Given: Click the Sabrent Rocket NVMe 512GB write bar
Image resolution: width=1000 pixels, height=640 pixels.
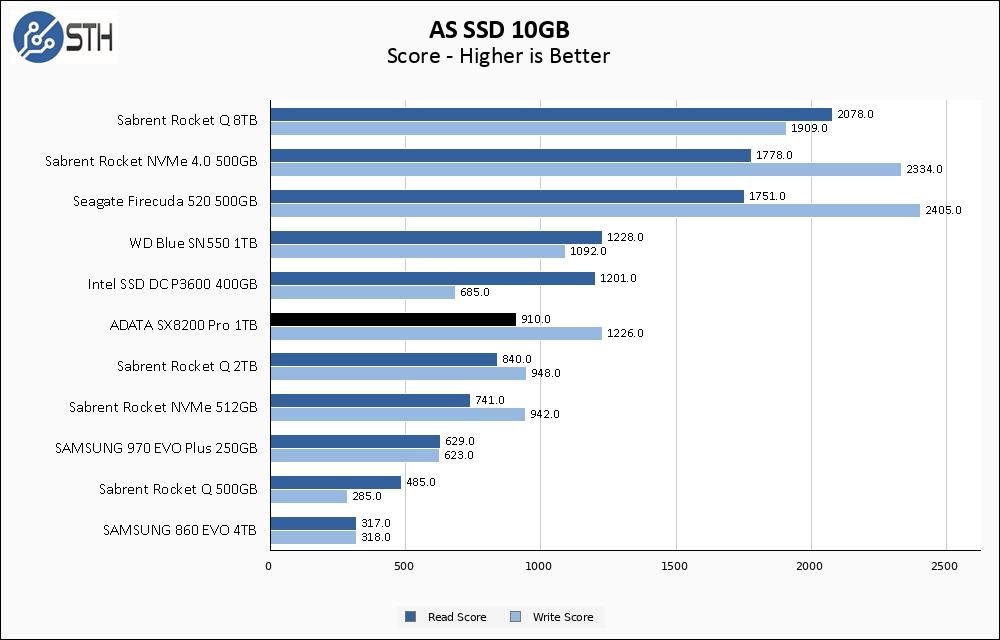Looking at the screenshot, I should 398,415.
